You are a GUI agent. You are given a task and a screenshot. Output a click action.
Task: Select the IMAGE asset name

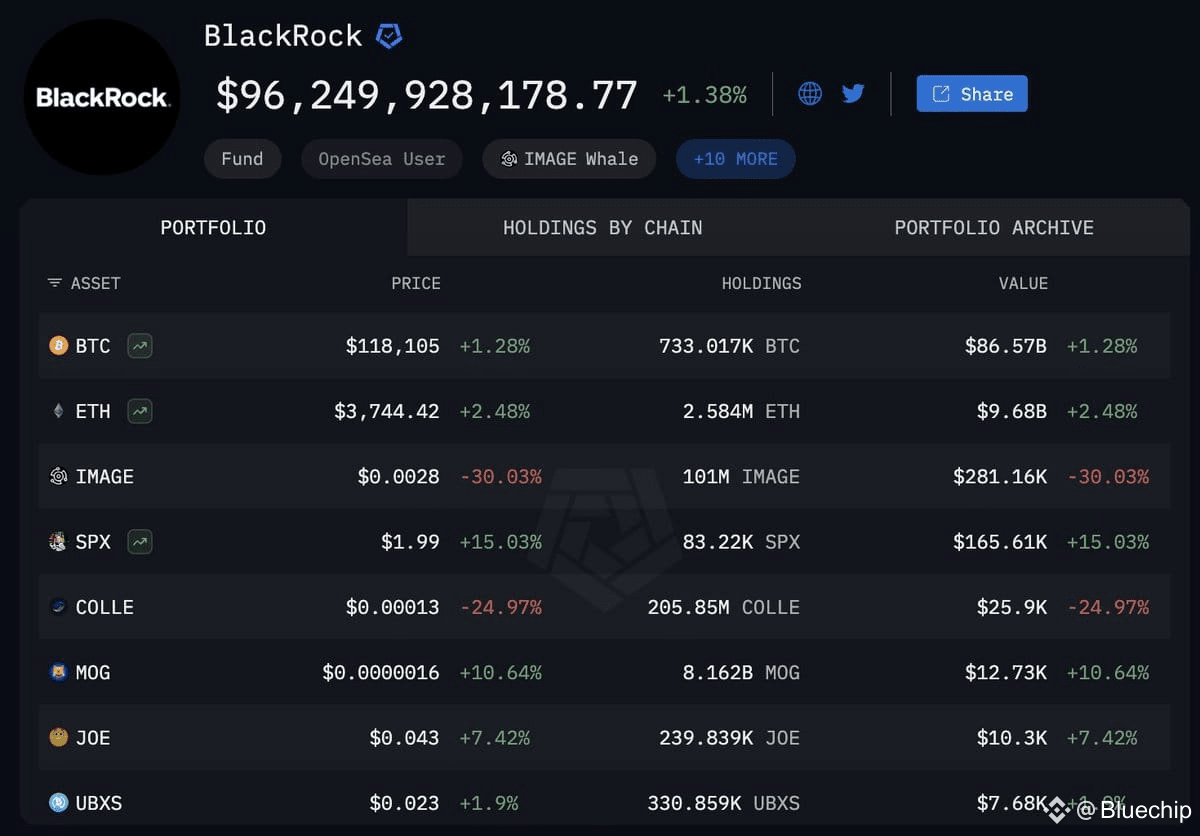[105, 477]
